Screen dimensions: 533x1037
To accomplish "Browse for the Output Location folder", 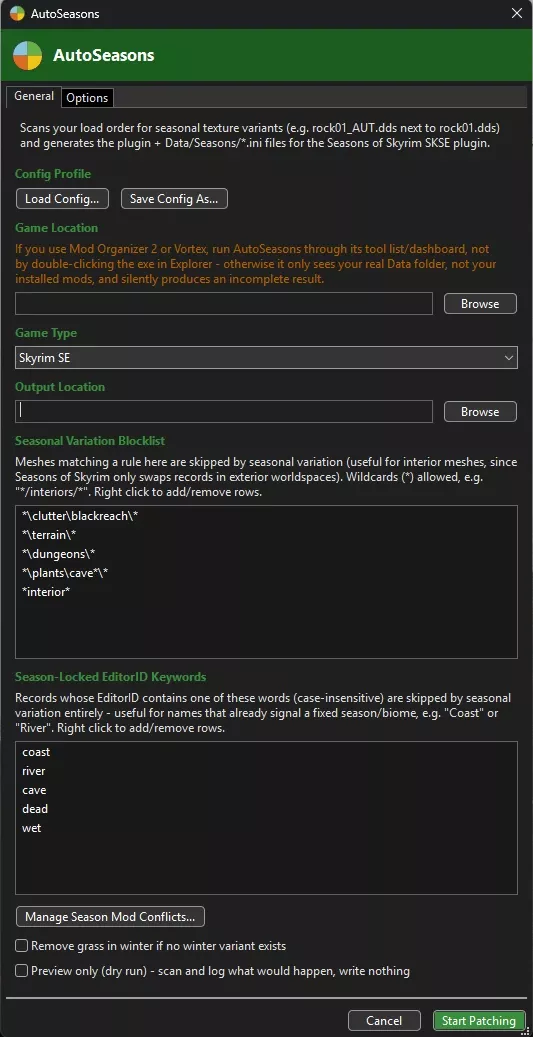I will (480, 411).
